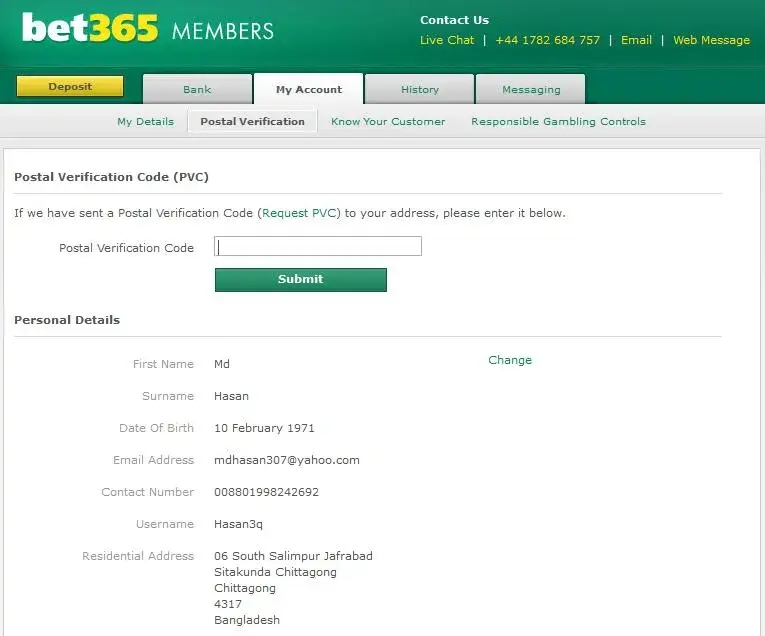Open Know Your Customer section
This screenshot has width=765, height=636.
(x=388, y=121)
